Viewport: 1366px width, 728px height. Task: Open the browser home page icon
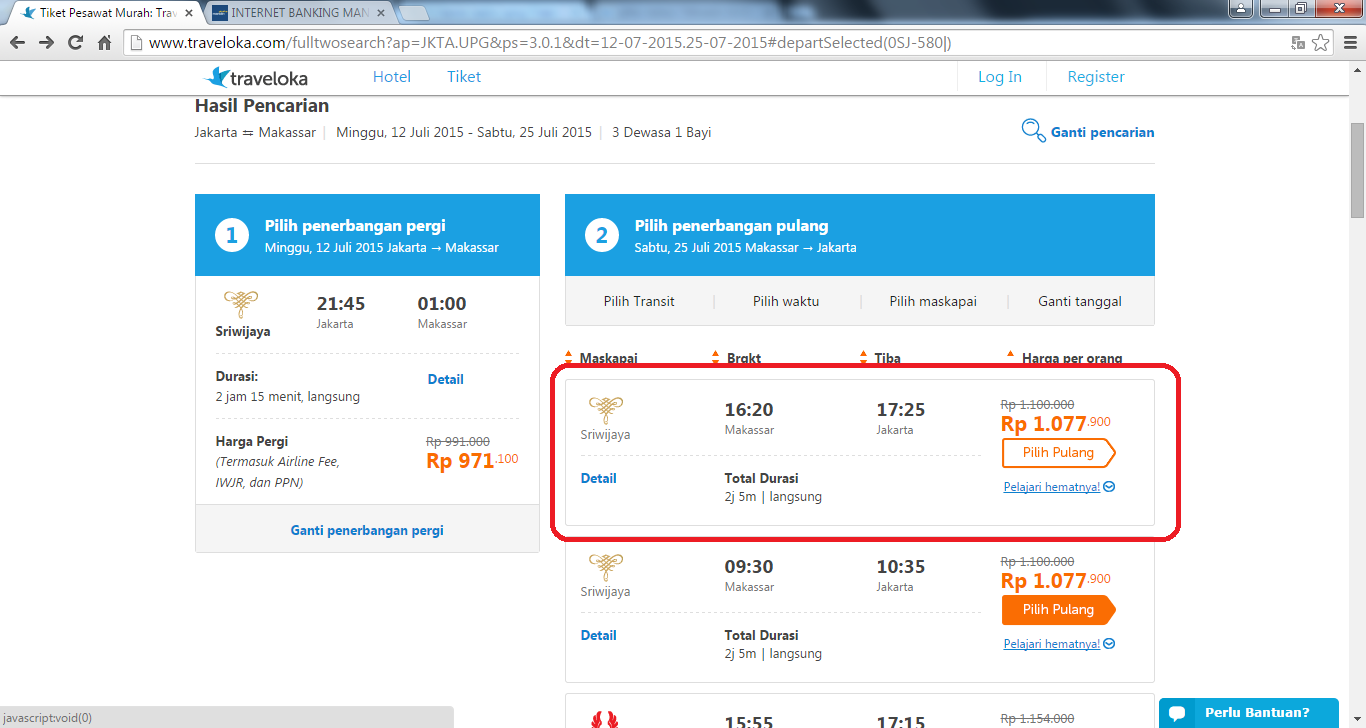tap(104, 43)
